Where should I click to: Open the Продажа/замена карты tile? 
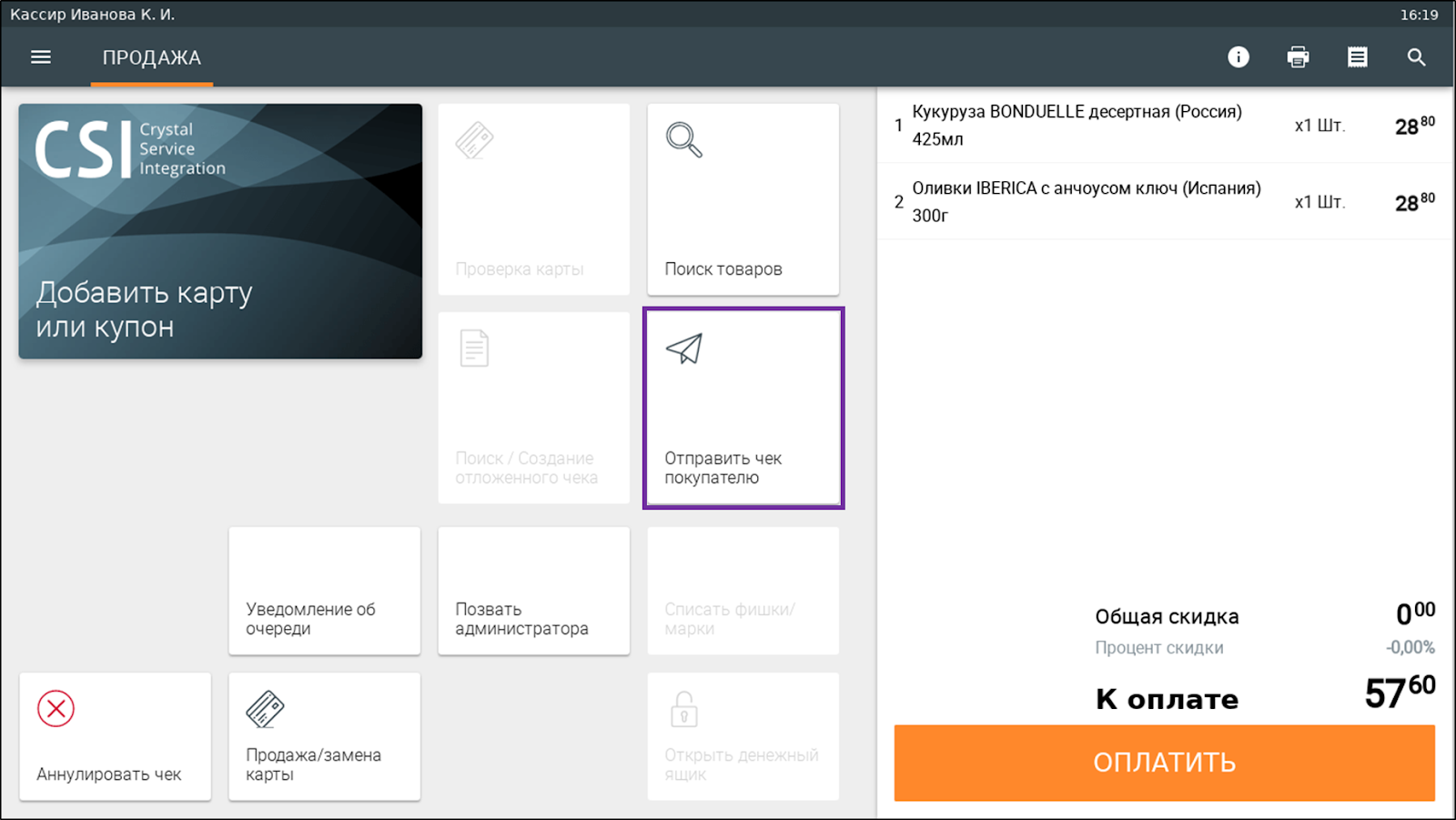tap(325, 737)
